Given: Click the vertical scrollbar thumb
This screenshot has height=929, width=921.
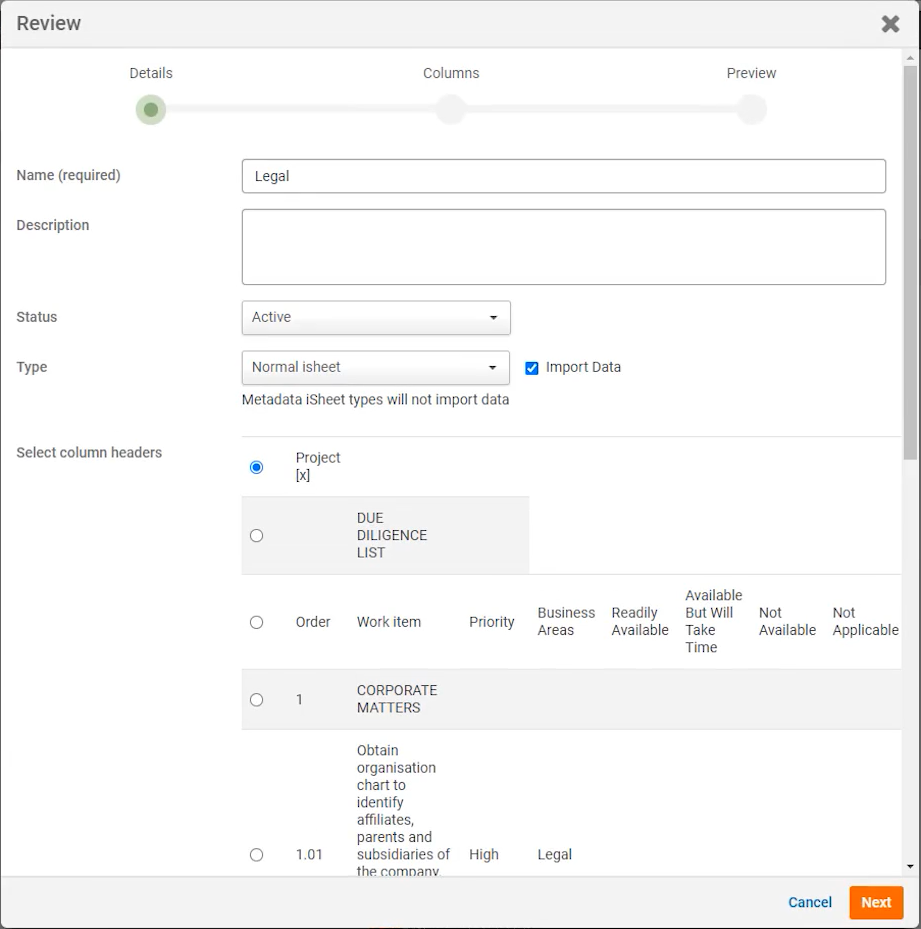Looking at the screenshot, I should tap(910, 260).
